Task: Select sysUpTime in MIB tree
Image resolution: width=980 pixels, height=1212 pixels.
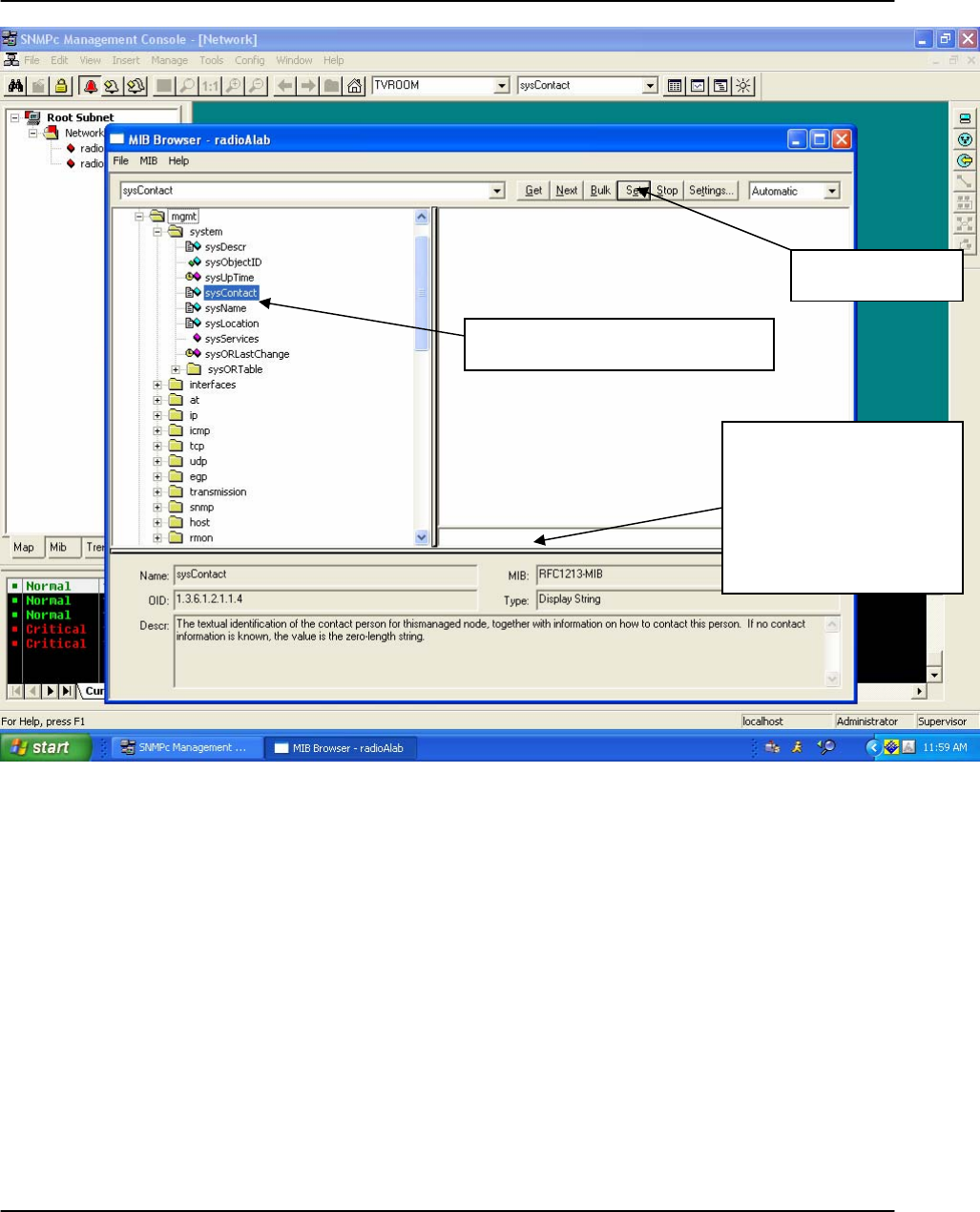Action: (229, 278)
